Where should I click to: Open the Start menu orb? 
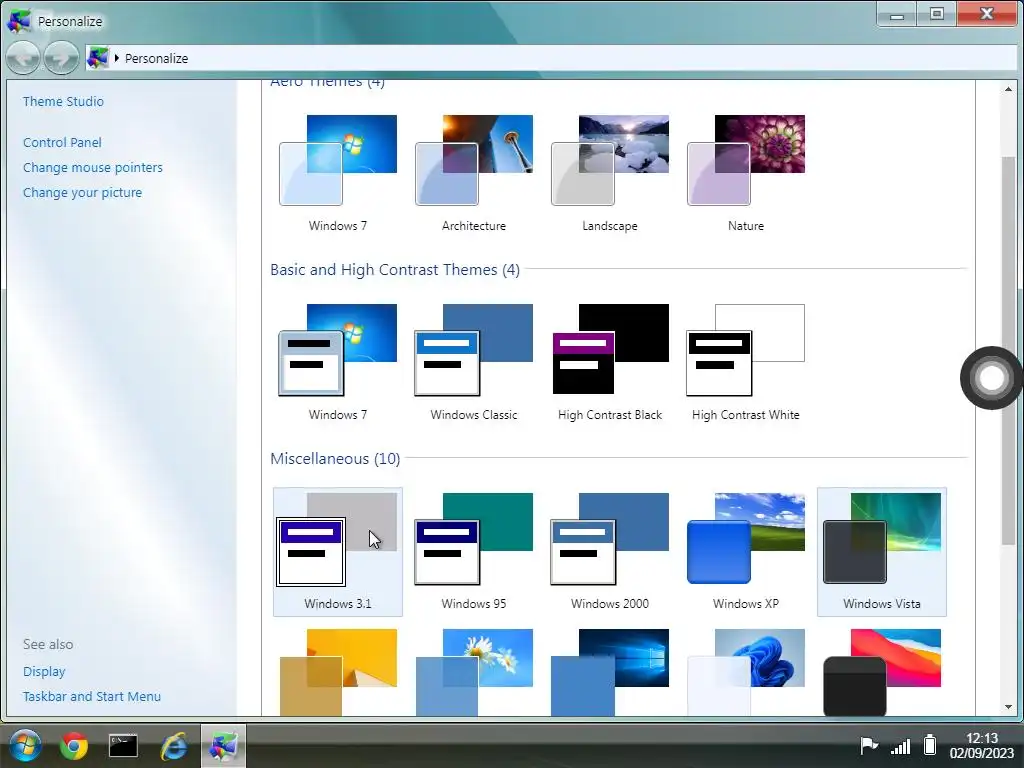pyautogui.click(x=25, y=745)
